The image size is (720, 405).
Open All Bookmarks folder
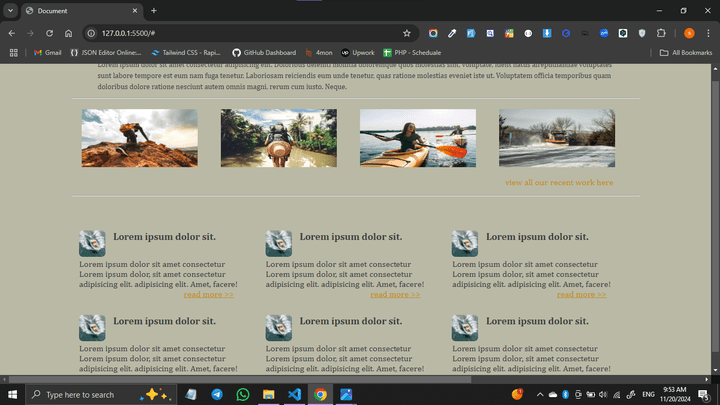(686, 53)
